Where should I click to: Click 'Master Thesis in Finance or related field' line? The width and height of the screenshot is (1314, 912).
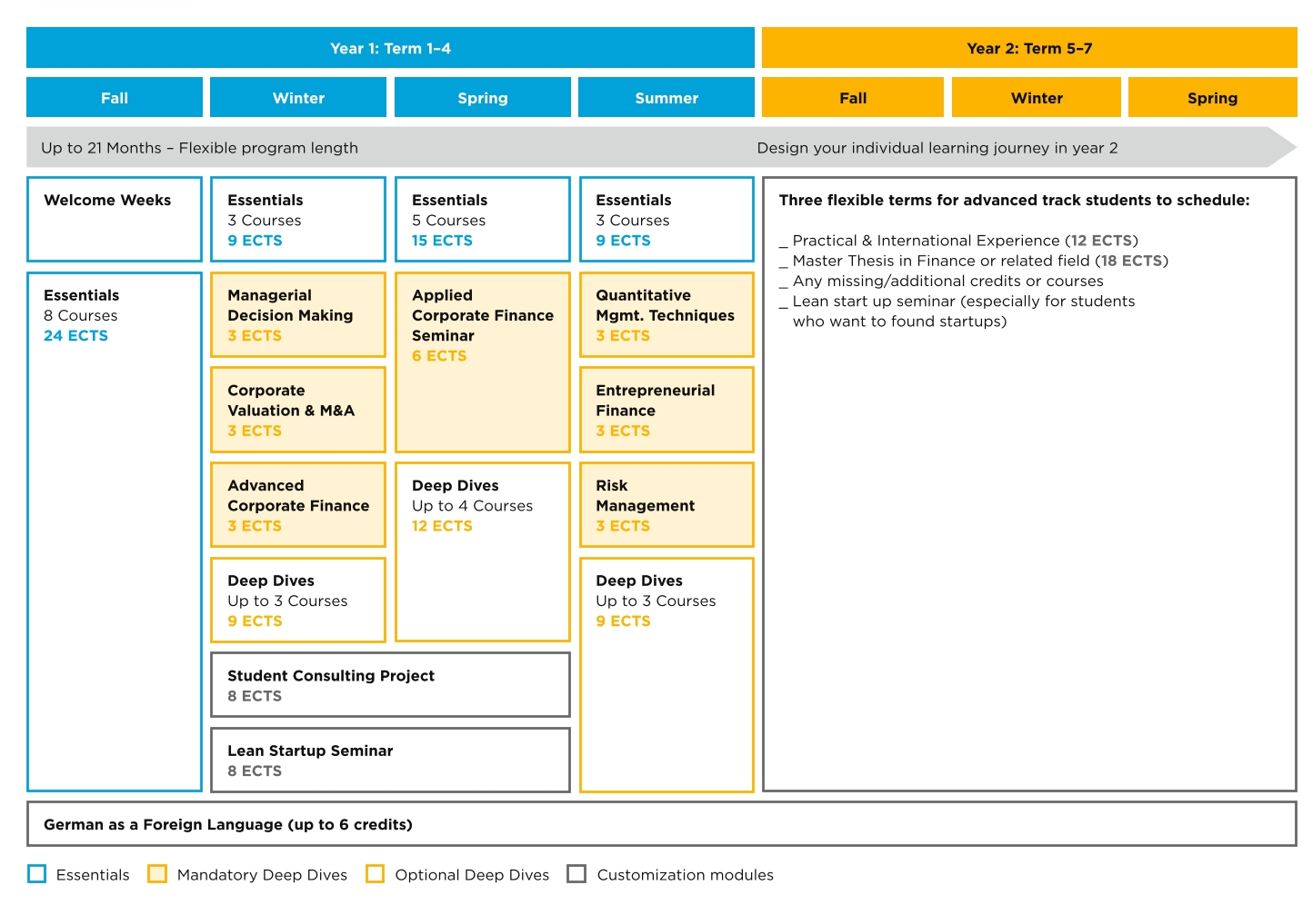(x=973, y=261)
